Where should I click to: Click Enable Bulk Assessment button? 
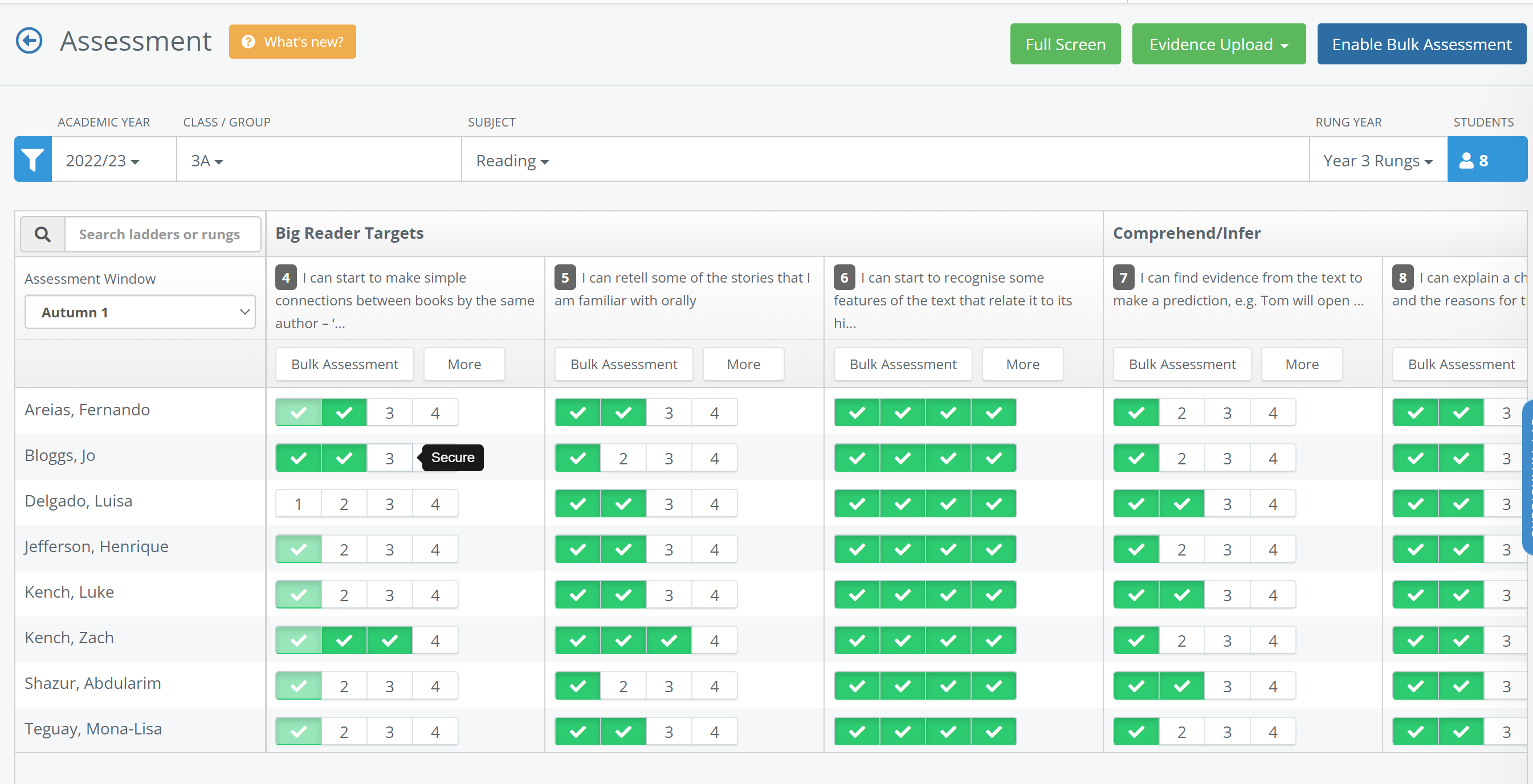(x=1421, y=44)
